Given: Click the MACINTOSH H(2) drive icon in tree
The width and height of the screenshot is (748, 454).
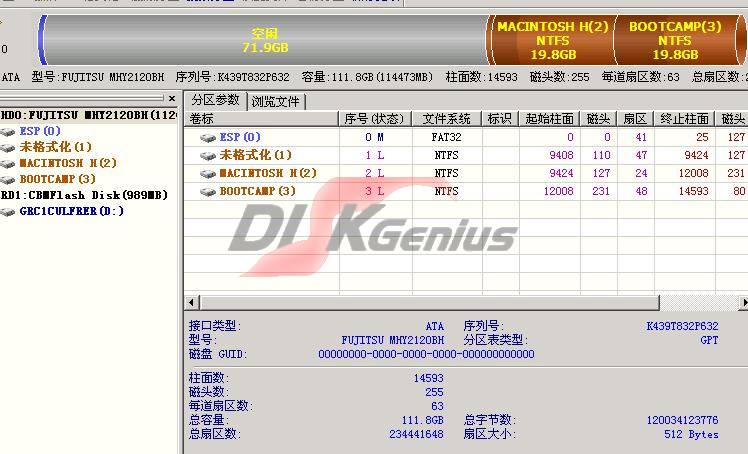Looking at the screenshot, I should 8,164.
